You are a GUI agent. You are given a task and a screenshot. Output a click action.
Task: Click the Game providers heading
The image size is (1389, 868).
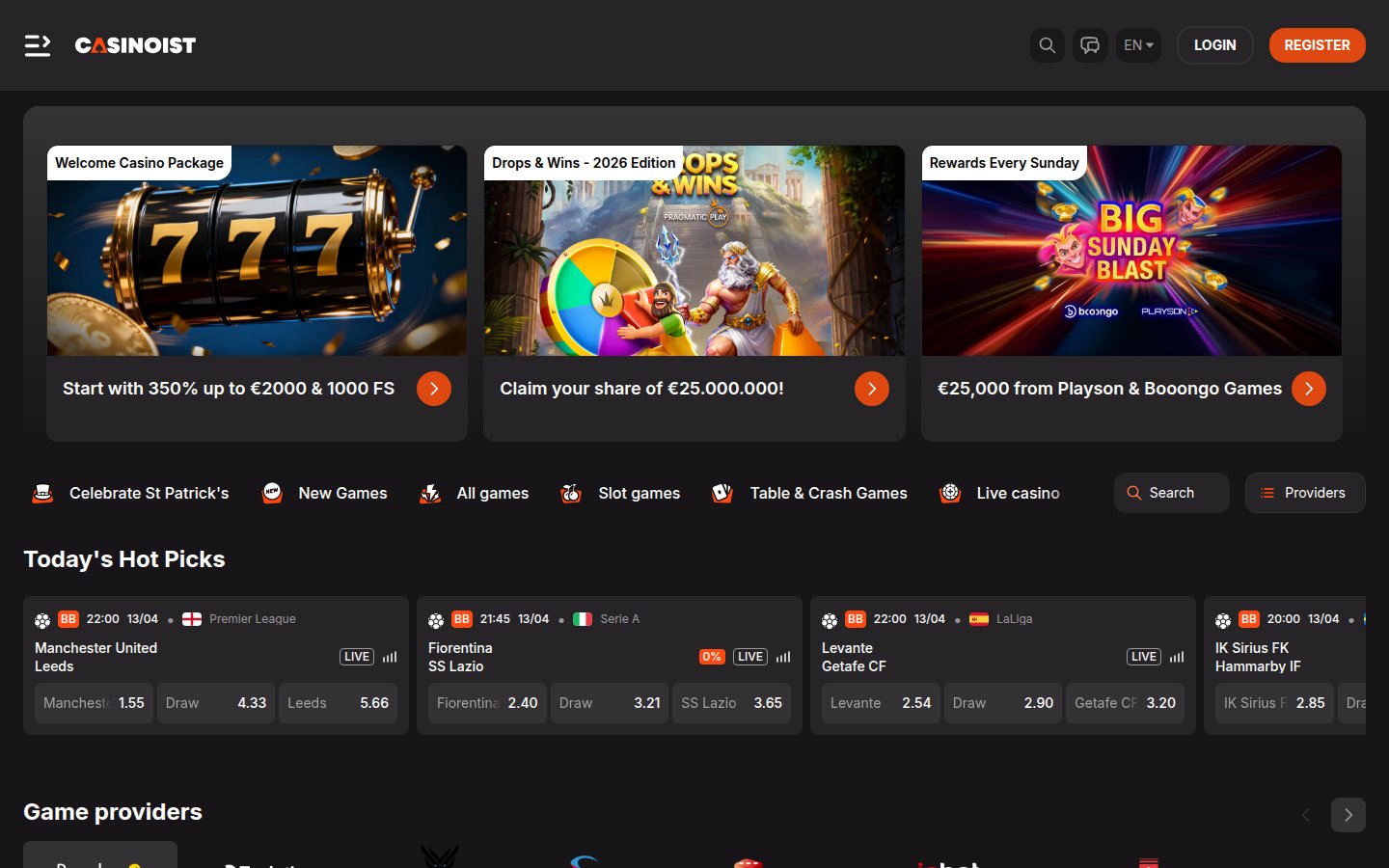pos(113,812)
